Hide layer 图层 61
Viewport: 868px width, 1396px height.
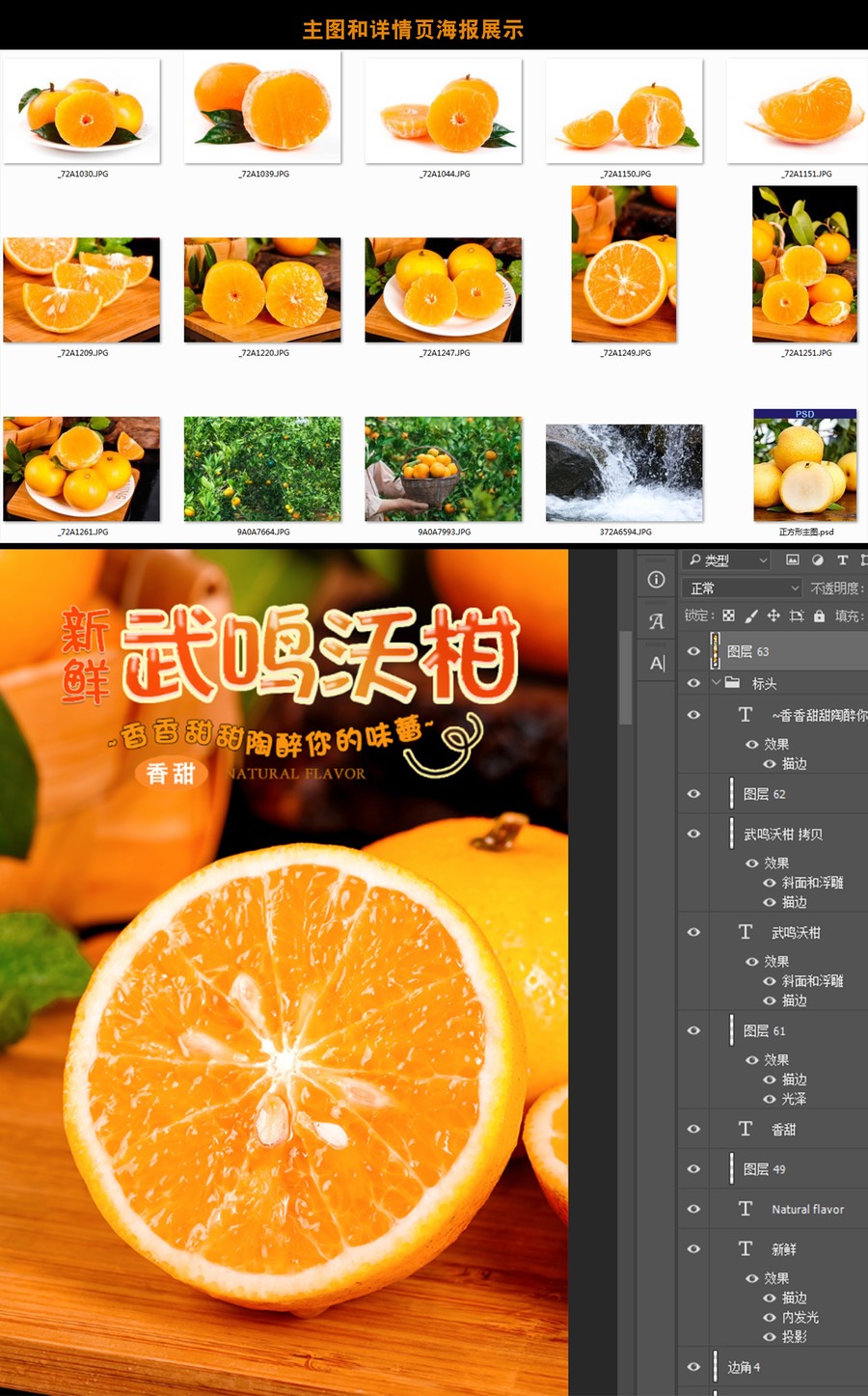693,1030
